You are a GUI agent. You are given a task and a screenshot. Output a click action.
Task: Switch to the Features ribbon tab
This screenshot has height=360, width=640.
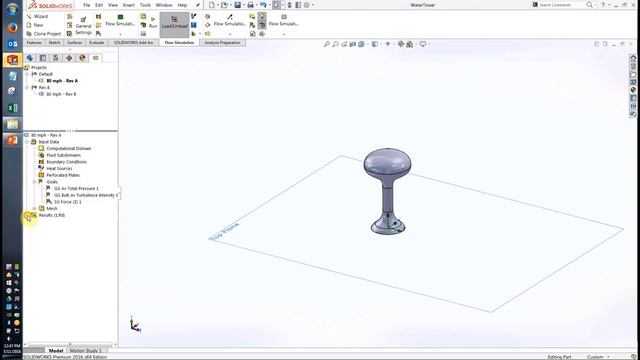pyautogui.click(x=34, y=42)
